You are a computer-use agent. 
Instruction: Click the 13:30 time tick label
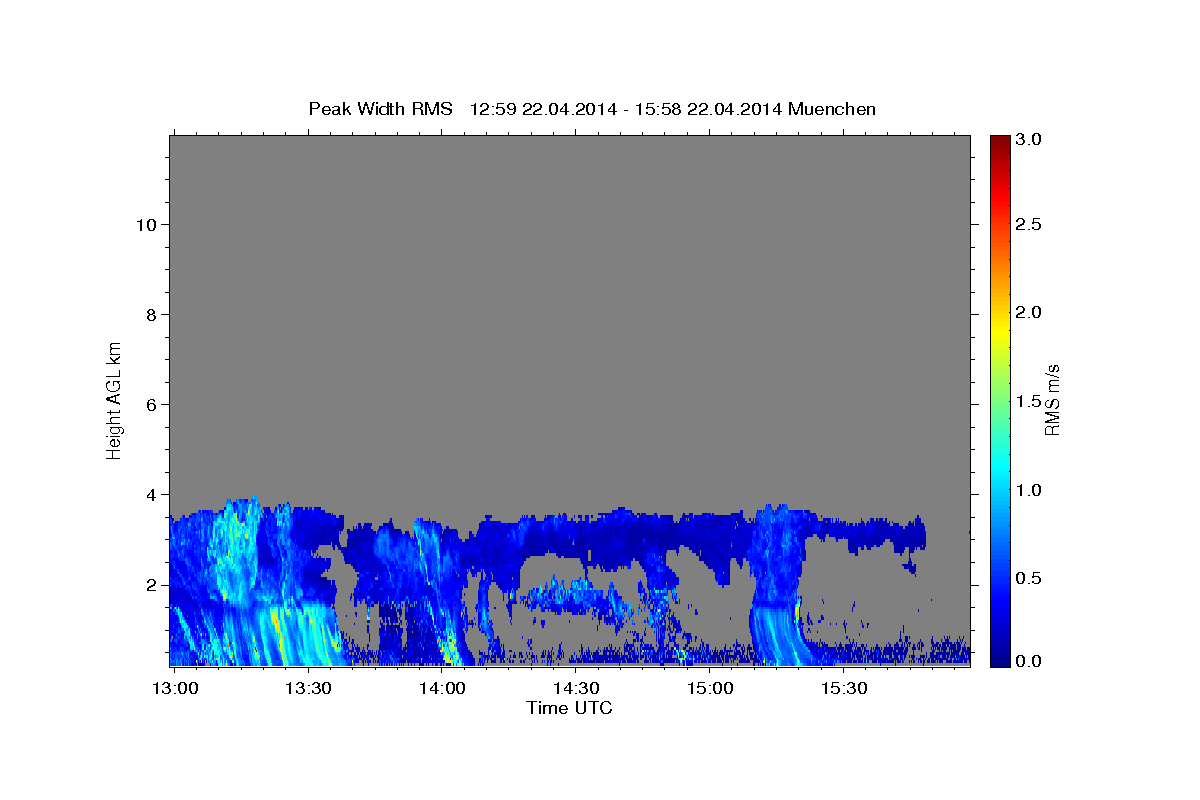(307, 689)
